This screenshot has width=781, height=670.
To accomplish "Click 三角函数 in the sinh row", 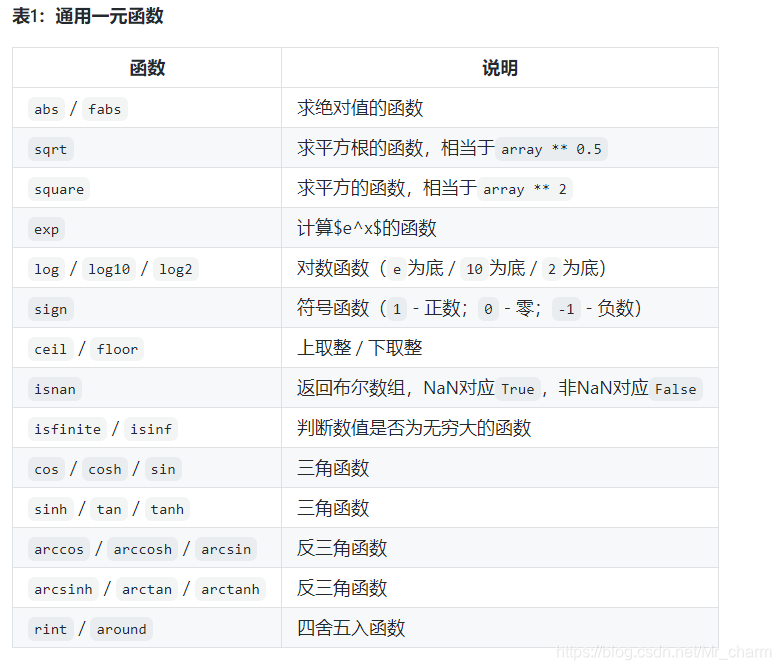I will pos(333,508).
